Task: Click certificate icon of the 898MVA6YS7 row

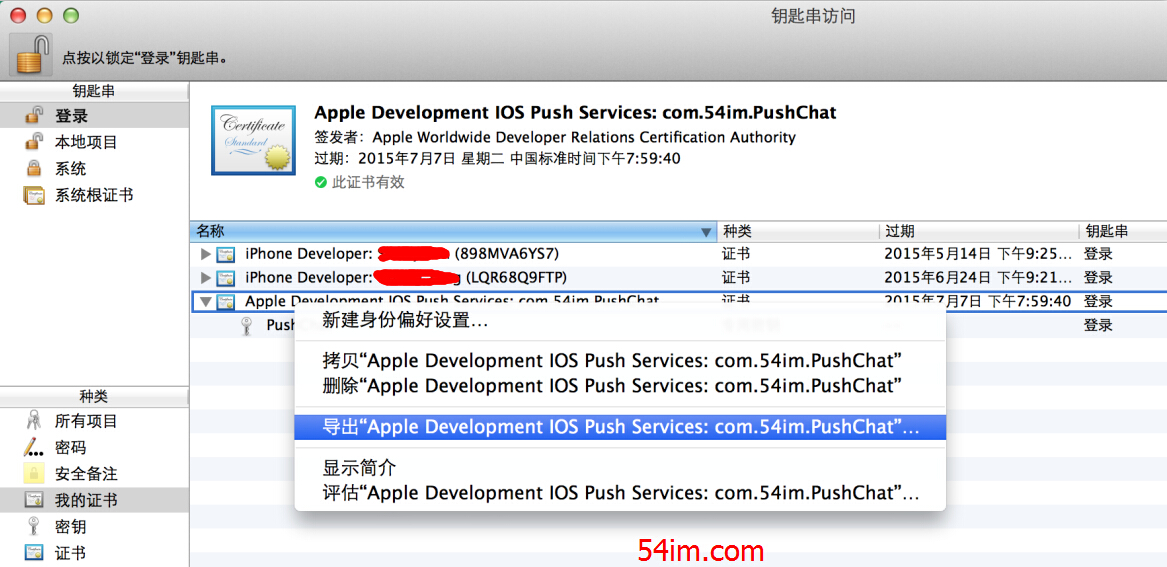Action: (226, 254)
